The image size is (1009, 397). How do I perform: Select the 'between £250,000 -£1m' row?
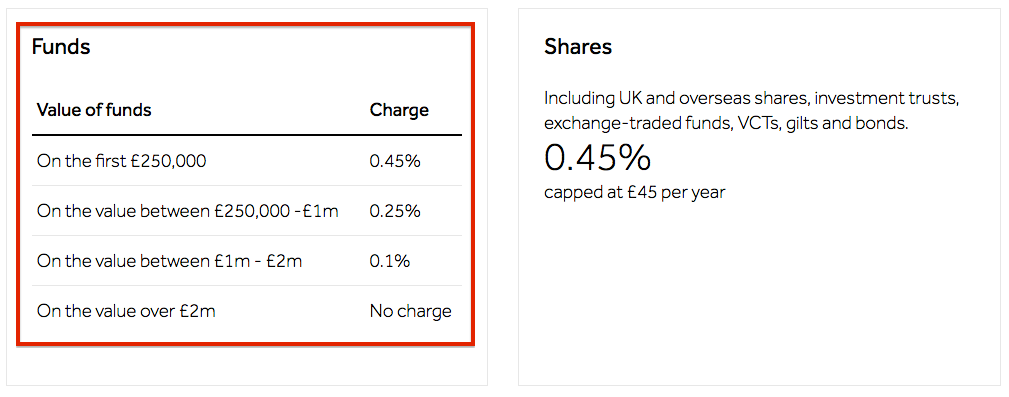247,211
